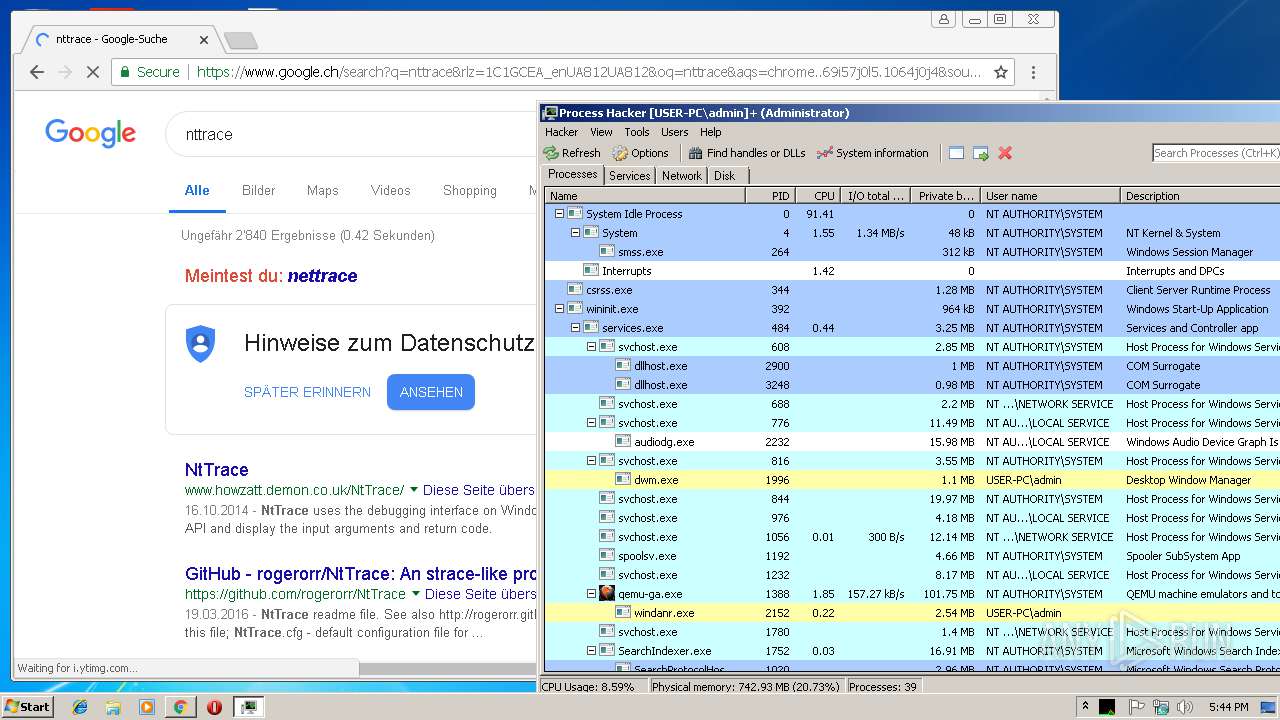
Task: Switch to Maps search results
Action: [x=323, y=190]
